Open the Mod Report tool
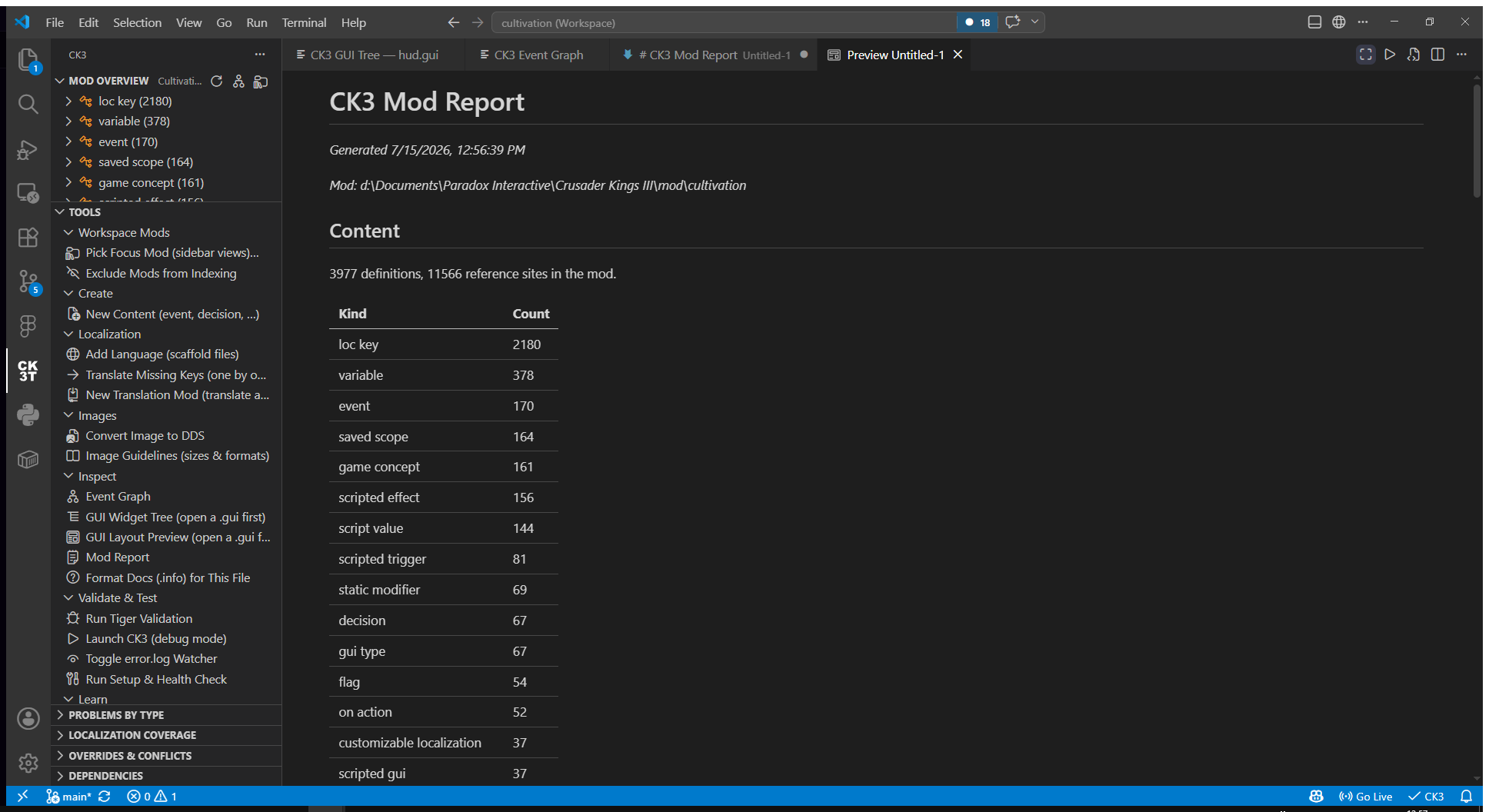1489x812 pixels. pyautogui.click(x=118, y=557)
